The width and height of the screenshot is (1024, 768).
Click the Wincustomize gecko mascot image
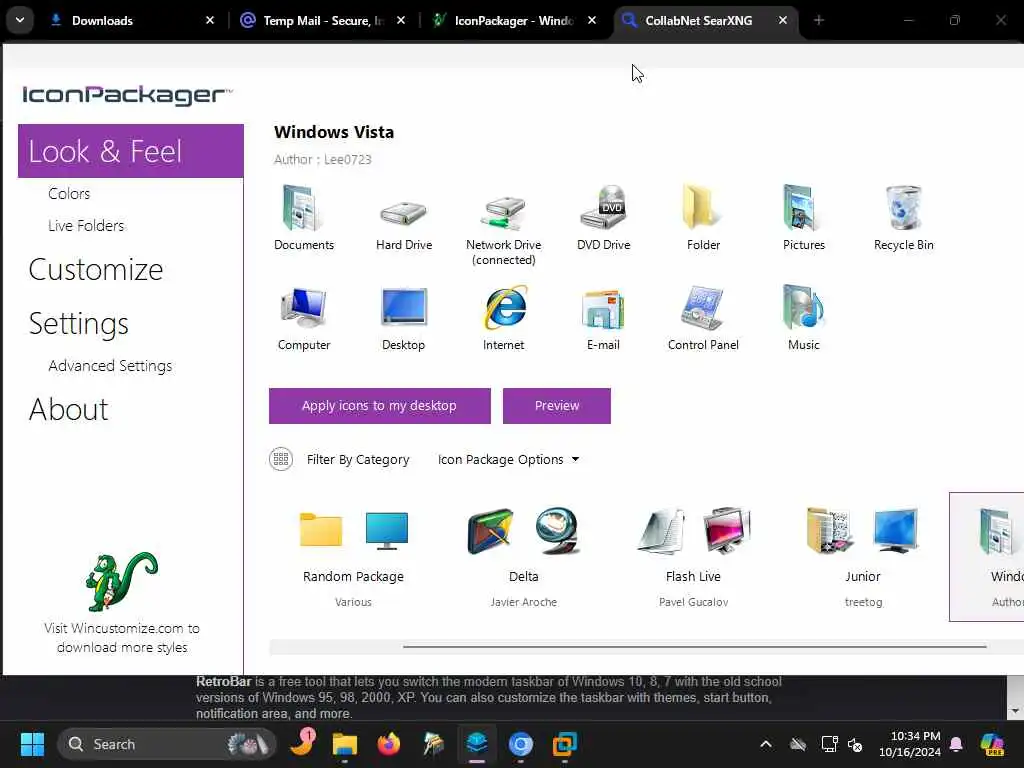tap(121, 581)
